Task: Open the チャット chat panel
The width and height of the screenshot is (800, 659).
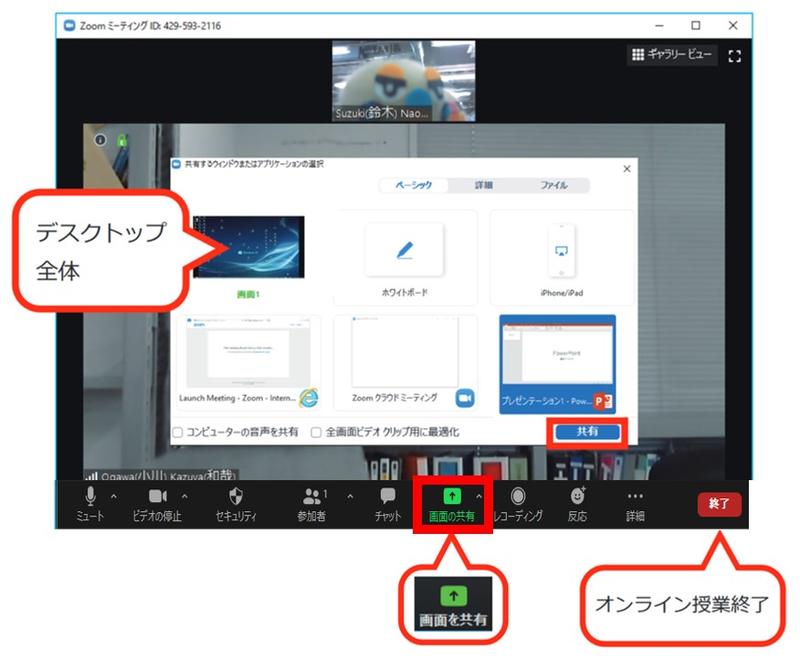Action: coord(388,503)
